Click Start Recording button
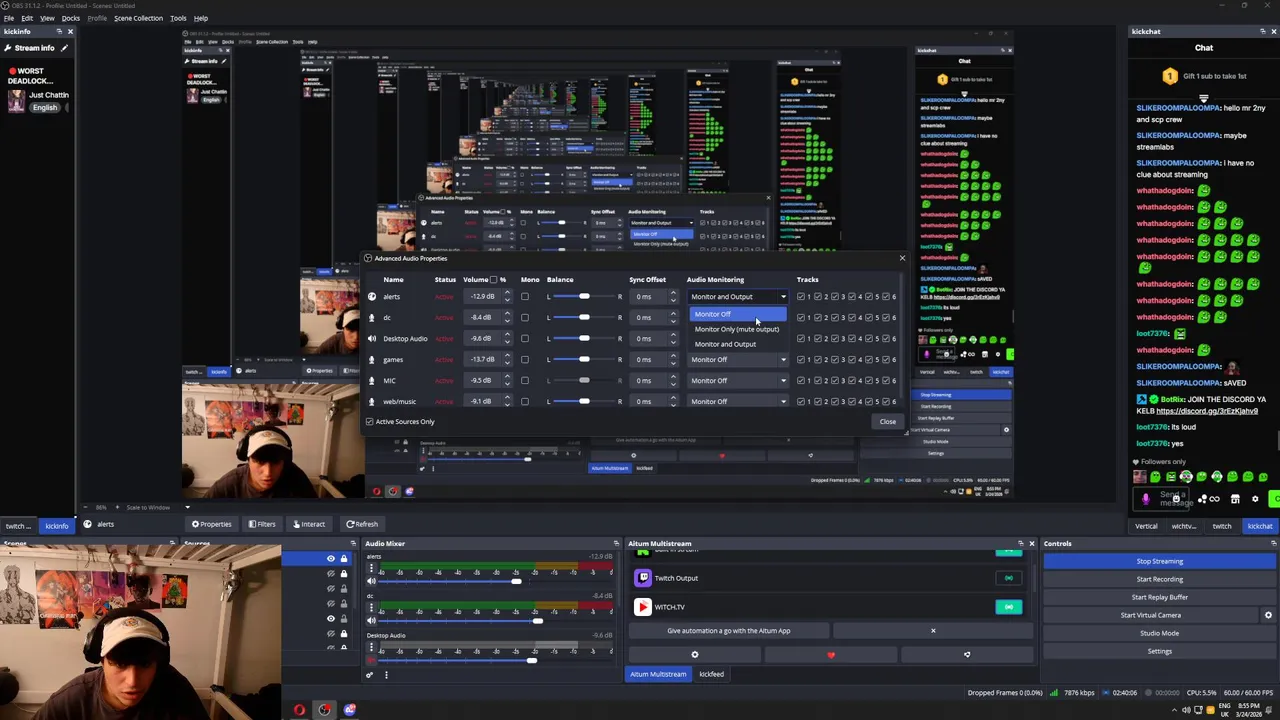The image size is (1280, 720). click(x=1159, y=580)
